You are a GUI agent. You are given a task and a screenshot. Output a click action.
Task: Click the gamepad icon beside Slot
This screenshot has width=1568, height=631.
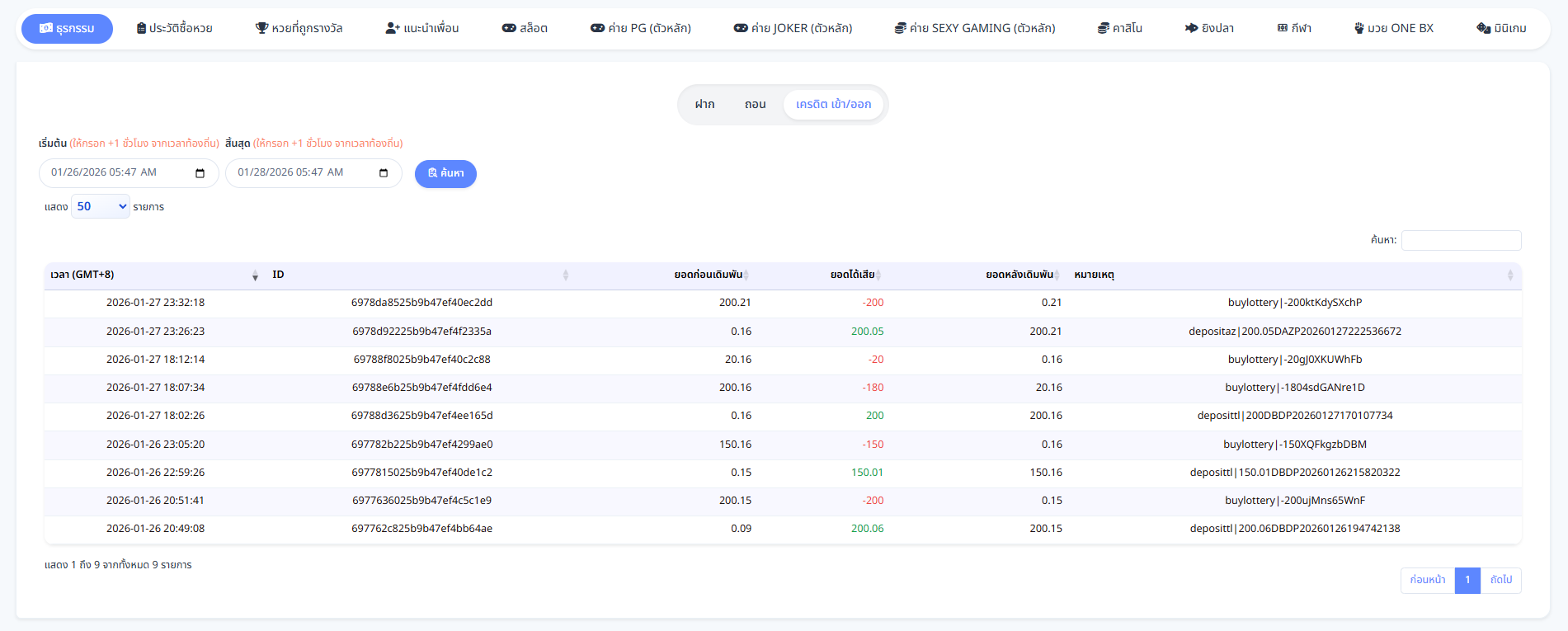point(509,28)
